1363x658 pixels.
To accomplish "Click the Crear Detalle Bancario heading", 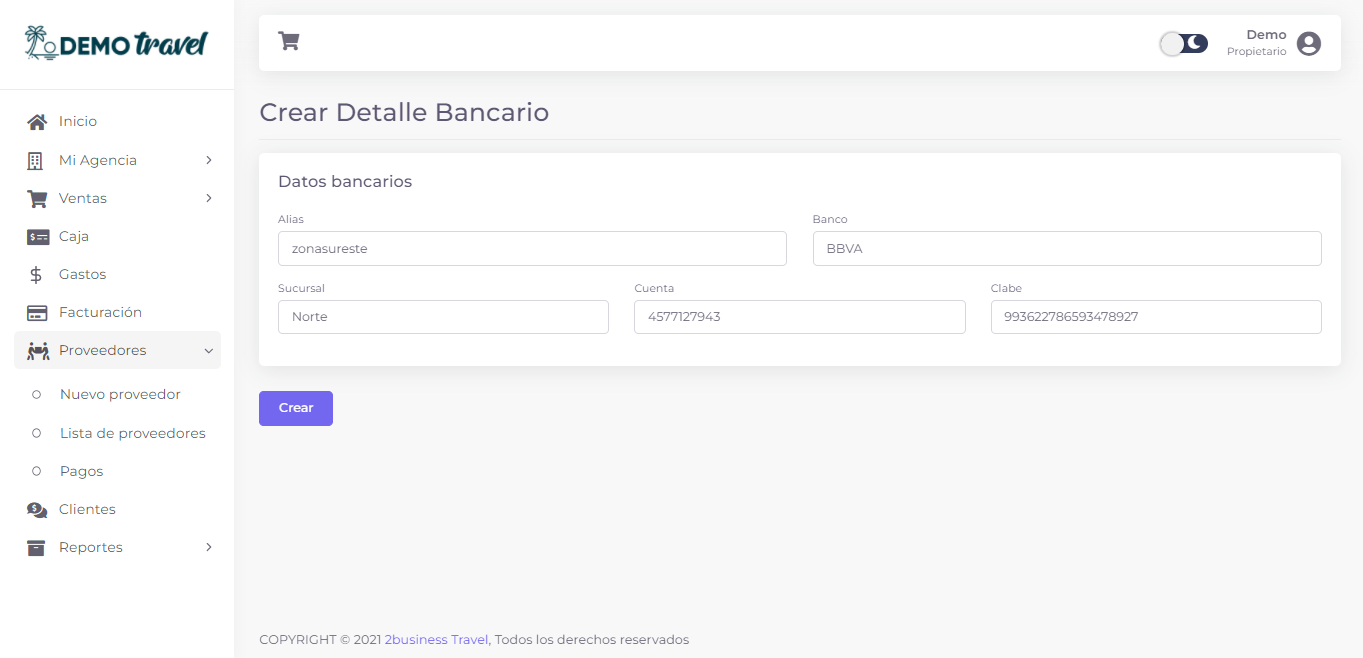I will point(404,112).
